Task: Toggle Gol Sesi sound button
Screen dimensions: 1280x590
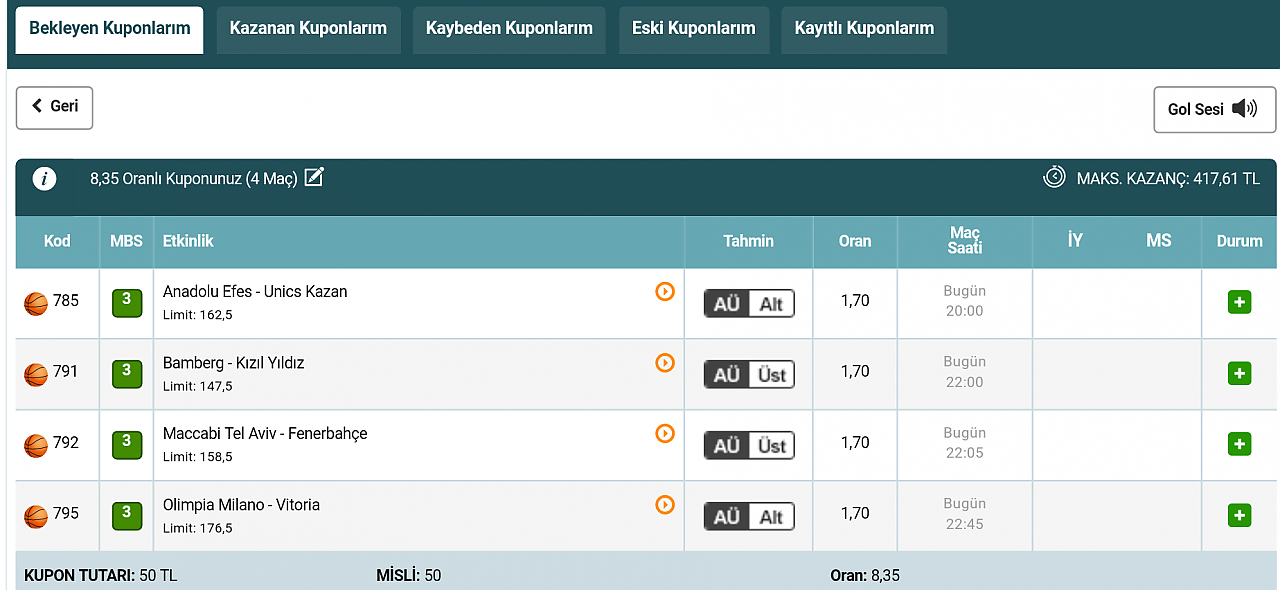Action: [1215, 109]
